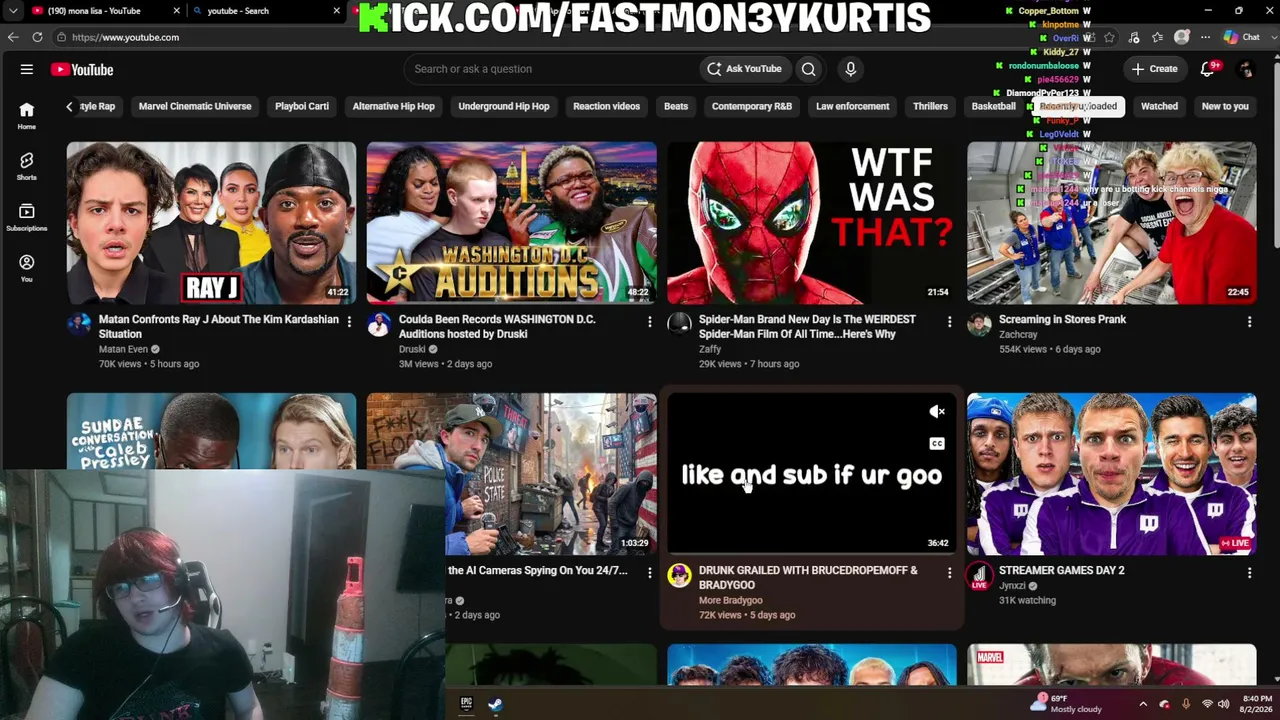Select the Playboi Carti chip
1280x720 pixels.
click(x=302, y=106)
